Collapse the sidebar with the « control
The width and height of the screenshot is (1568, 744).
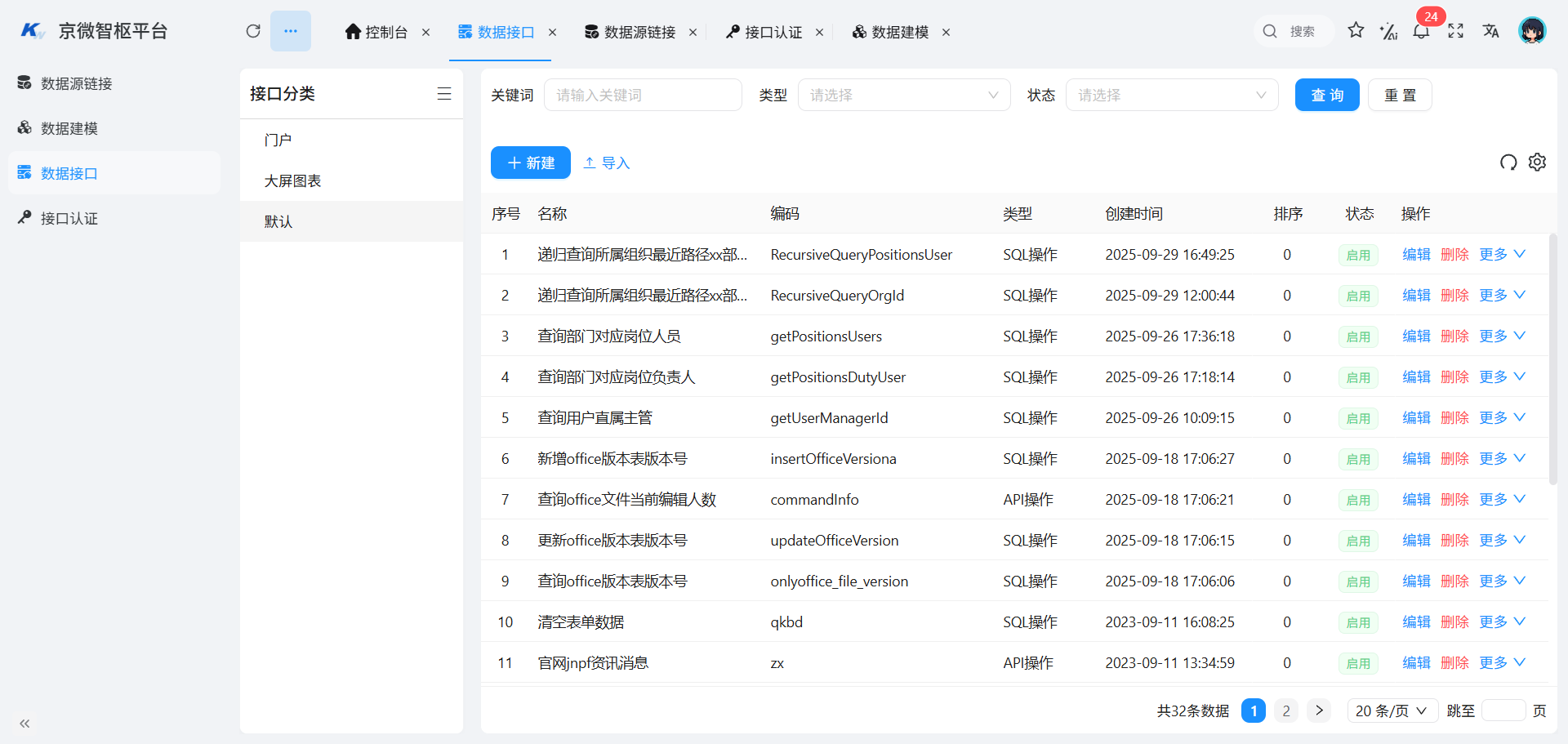pos(24,724)
